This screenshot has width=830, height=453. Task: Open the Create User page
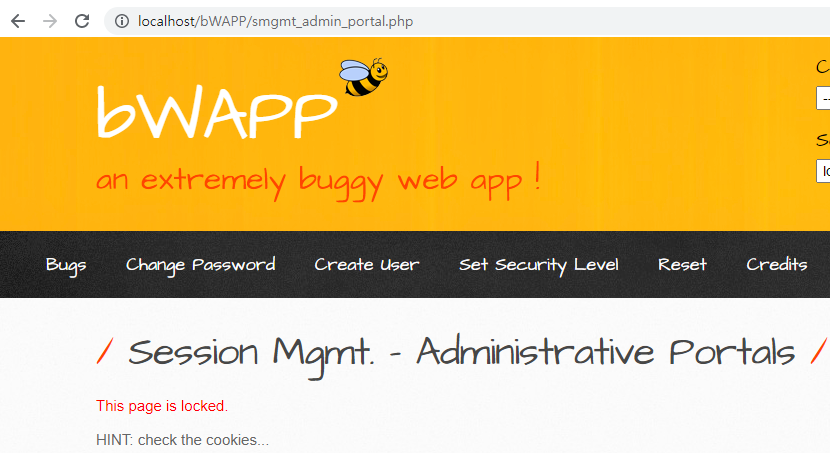367,264
